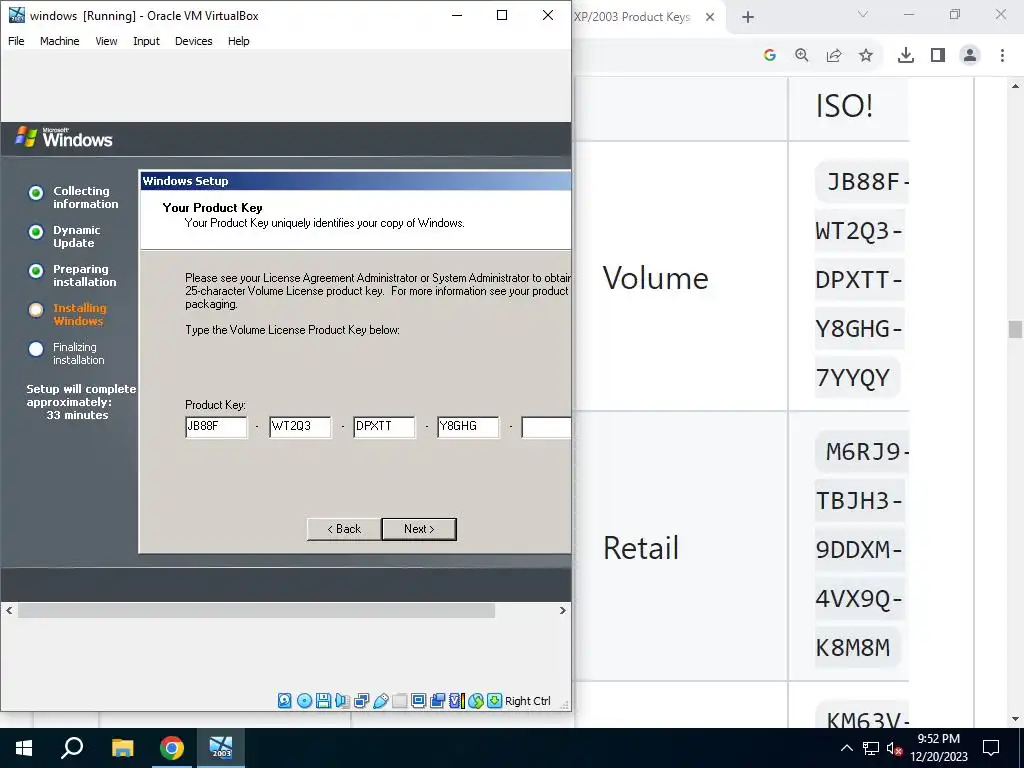Open the Devices menu in VirtualBox
This screenshot has width=1024, height=768.
[193, 41]
